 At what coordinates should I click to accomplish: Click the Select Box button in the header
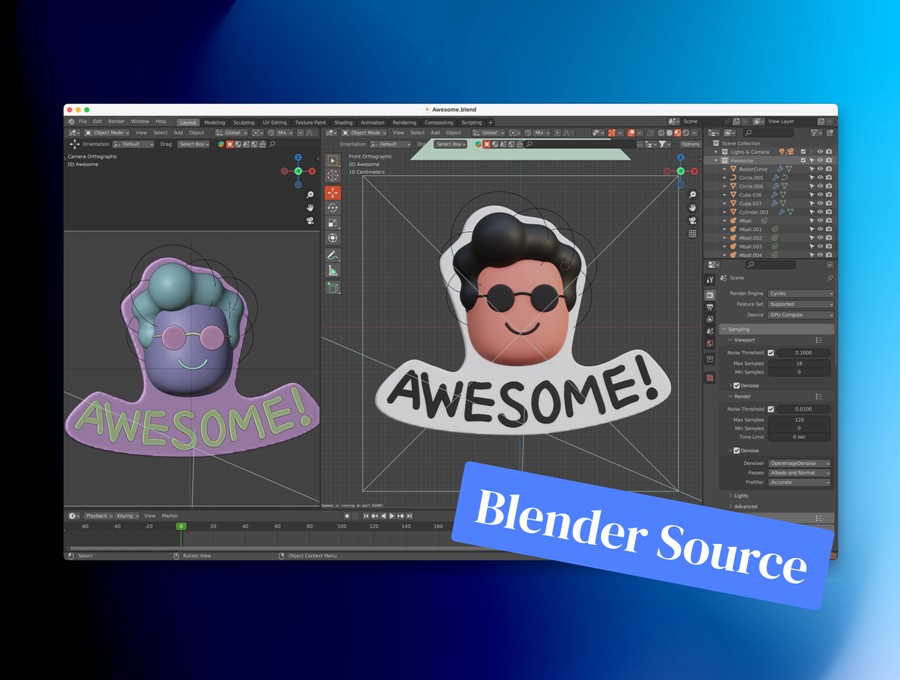pyautogui.click(x=451, y=144)
